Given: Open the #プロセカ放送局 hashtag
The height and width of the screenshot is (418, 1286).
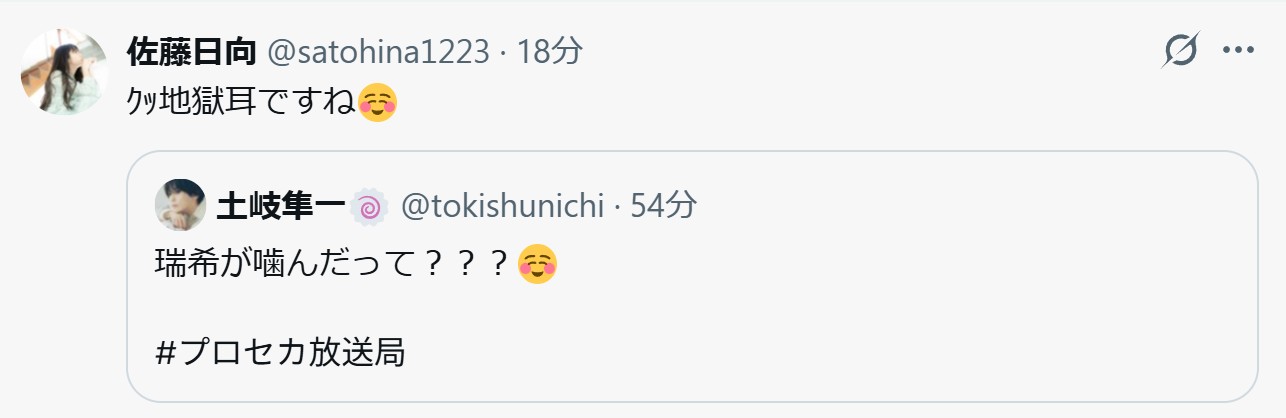Looking at the screenshot, I should [x=281, y=352].
